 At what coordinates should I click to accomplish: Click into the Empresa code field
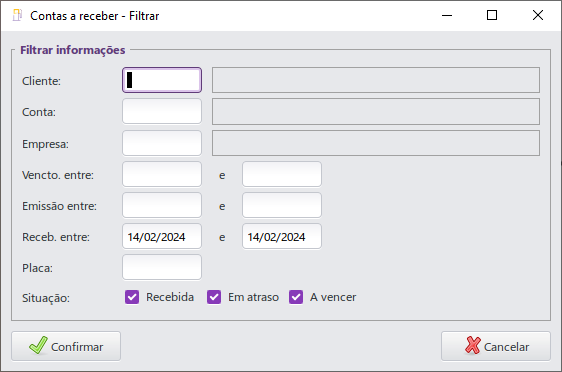pos(162,143)
